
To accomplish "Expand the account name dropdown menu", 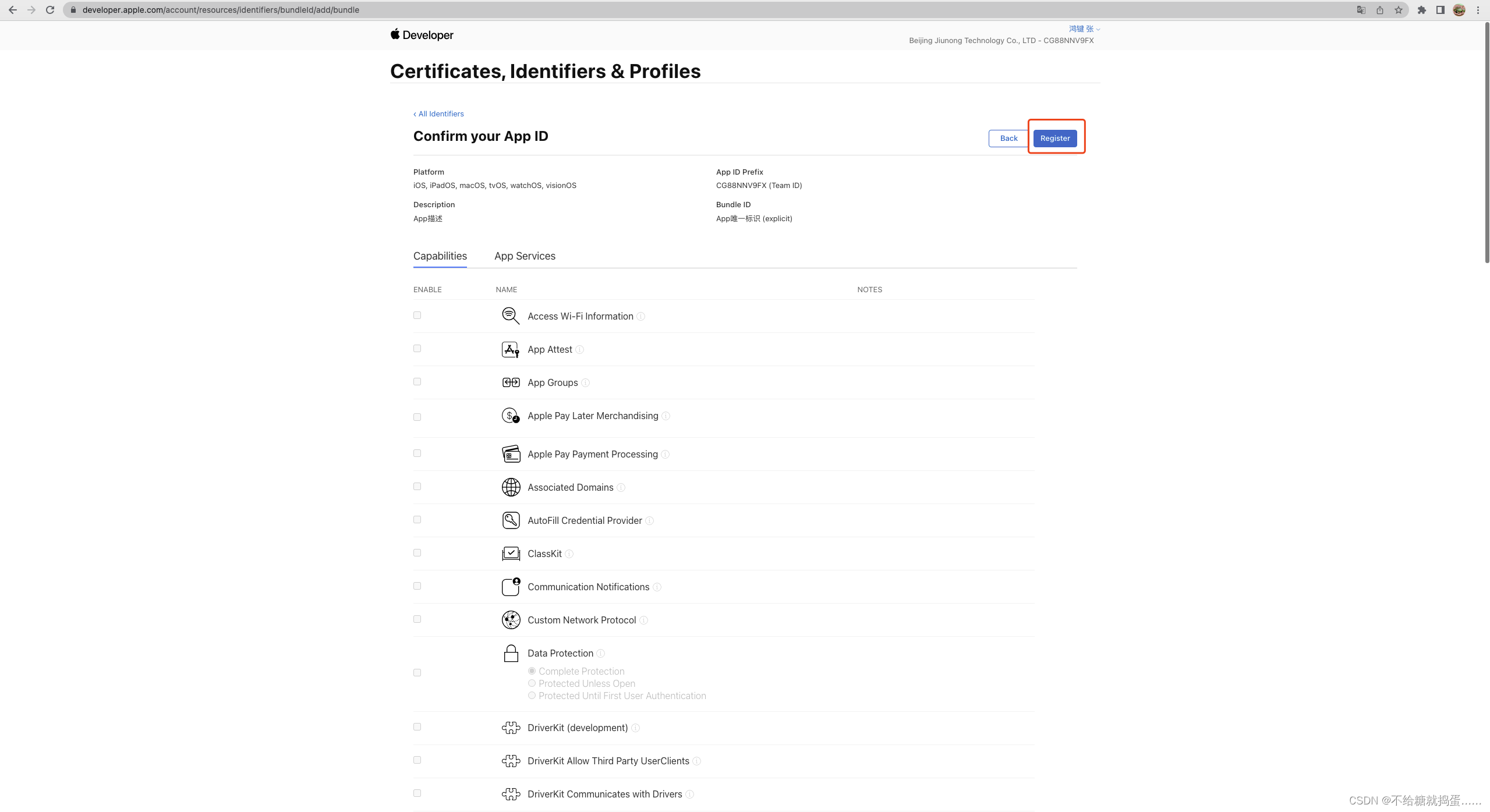I will coord(1084,29).
